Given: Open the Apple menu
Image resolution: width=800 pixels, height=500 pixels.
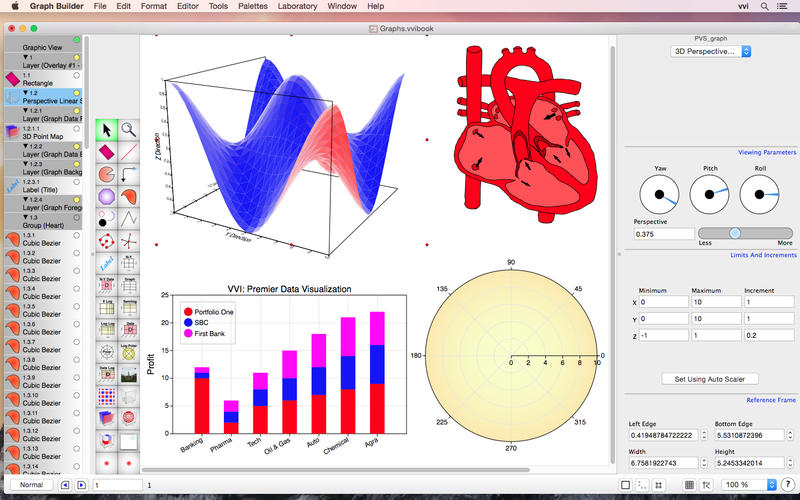Looking at the screenshot, I should [x=15, y=6].
